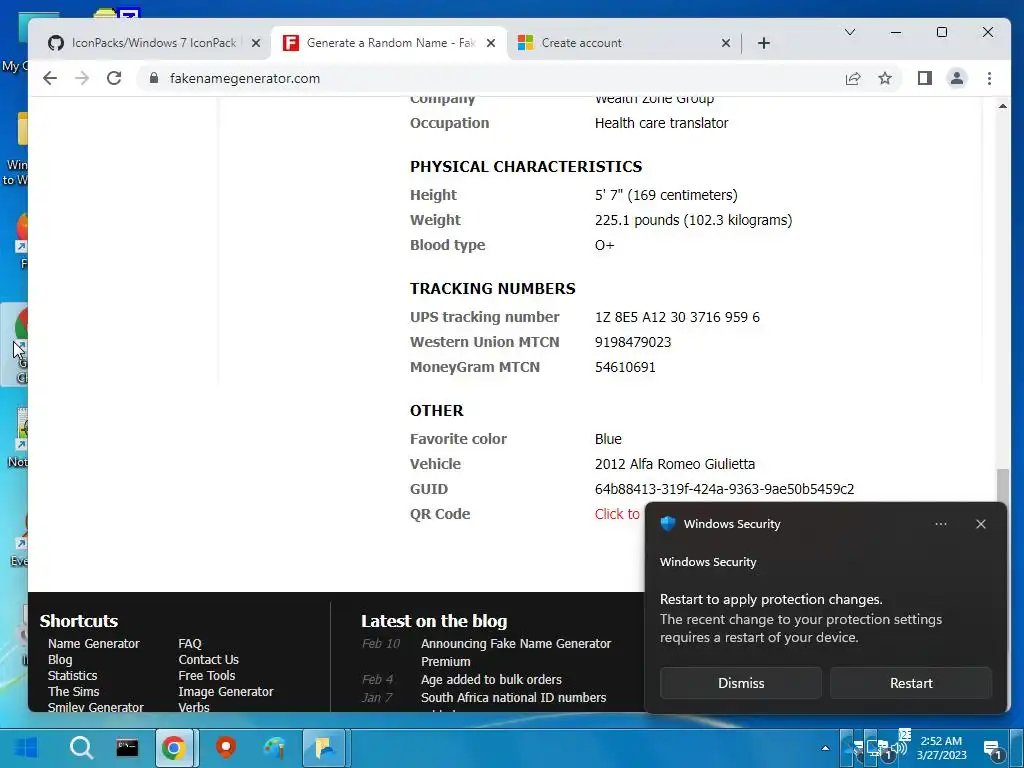Open The Sims footer link
Screen dimensions: 1024x768
[x=73, y=692]
